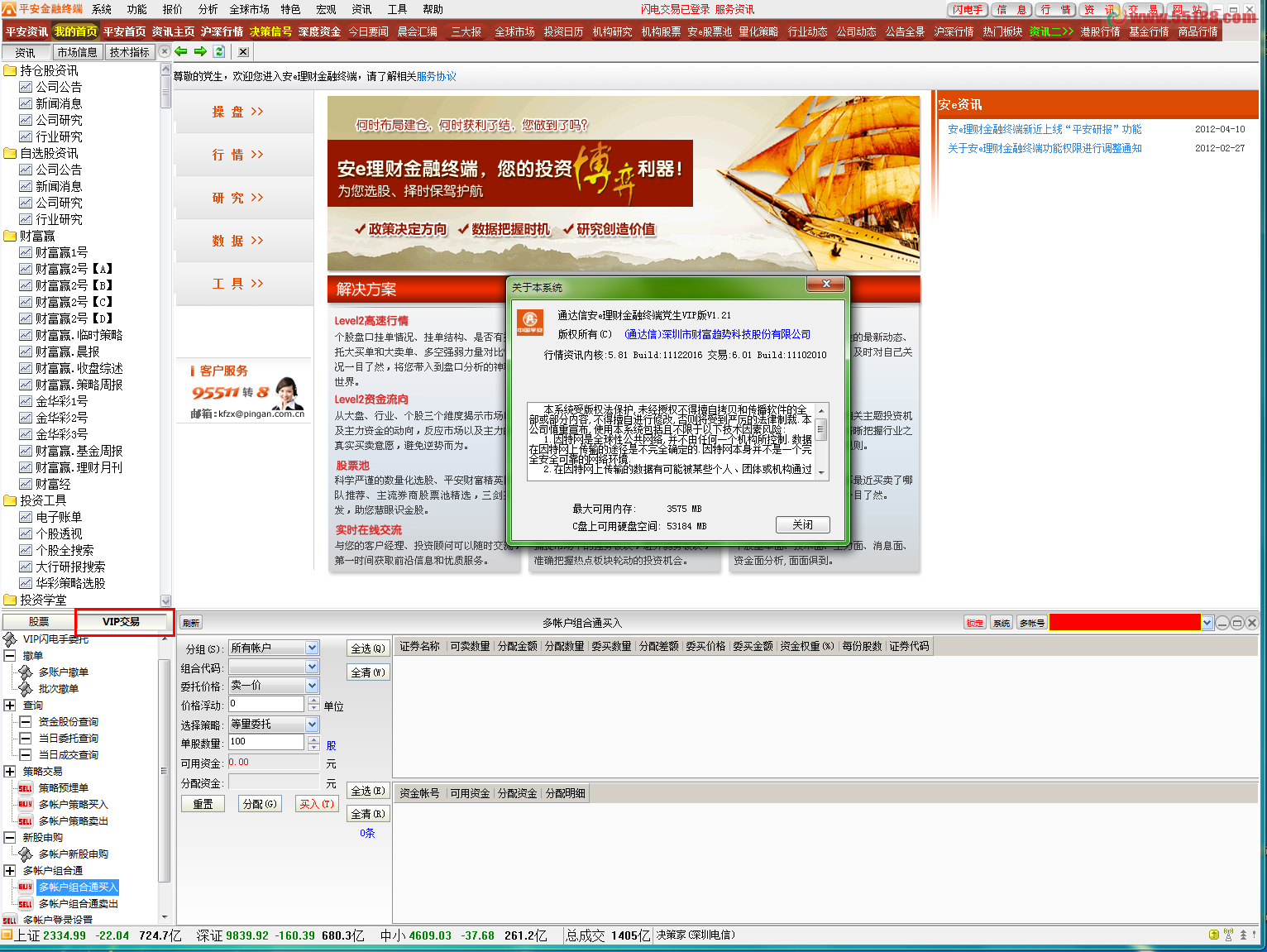This screenshot has height=952, width=1267.
Task: Open the red account dropdown arrow
Action: (x=1207, y=623)
